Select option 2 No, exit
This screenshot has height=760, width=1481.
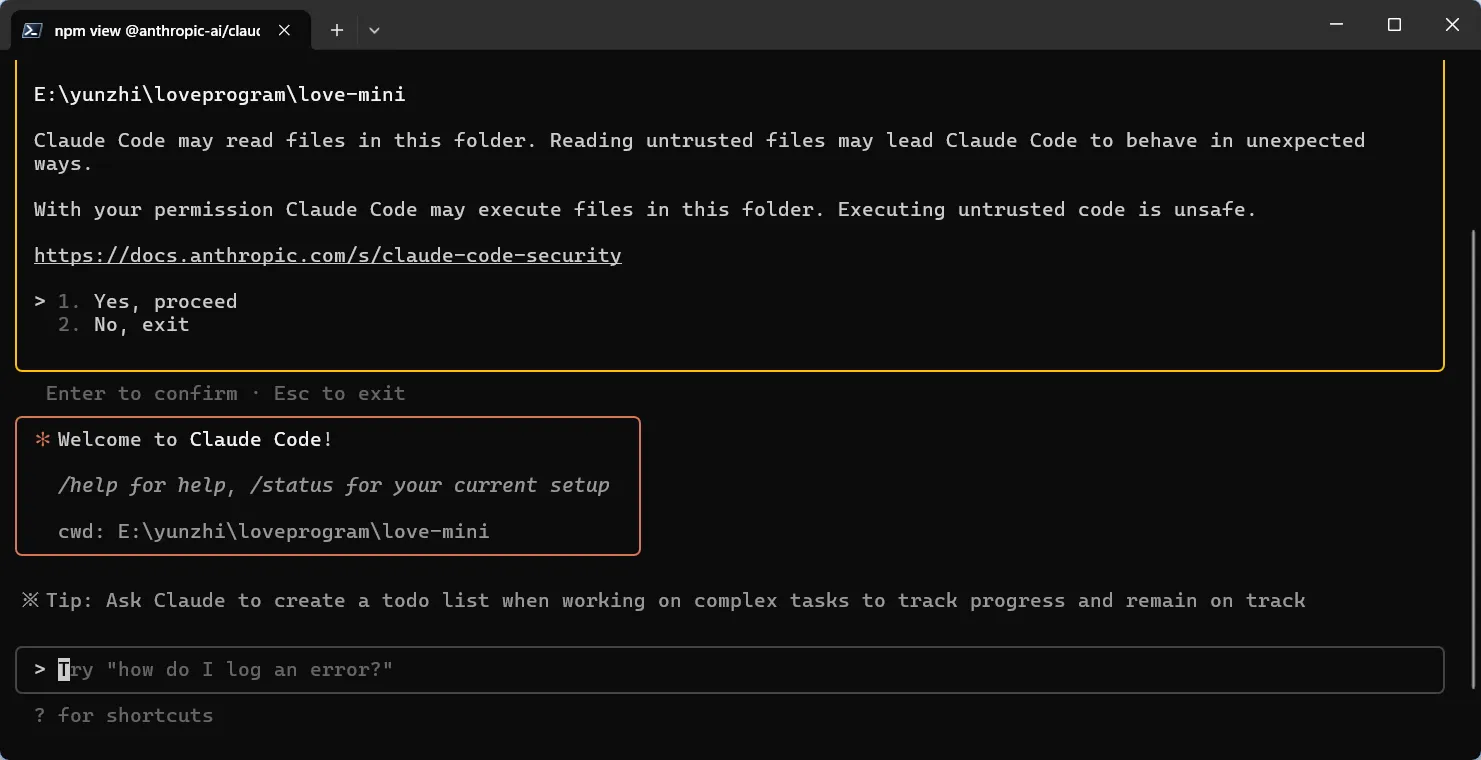[x=141, y=324]
